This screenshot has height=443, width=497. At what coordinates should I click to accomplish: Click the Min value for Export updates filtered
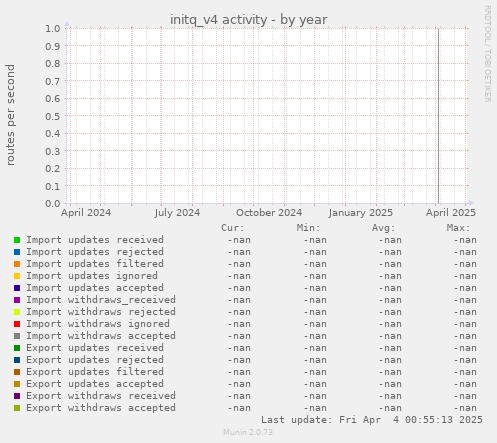(x=315, y=372)
